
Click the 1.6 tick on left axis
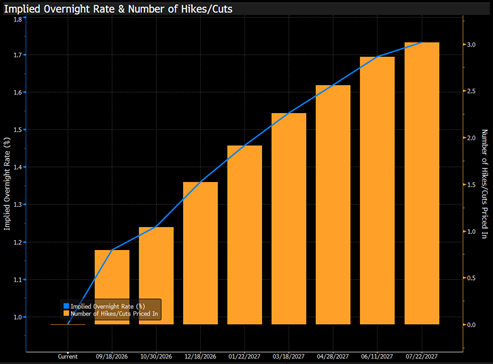18,92
